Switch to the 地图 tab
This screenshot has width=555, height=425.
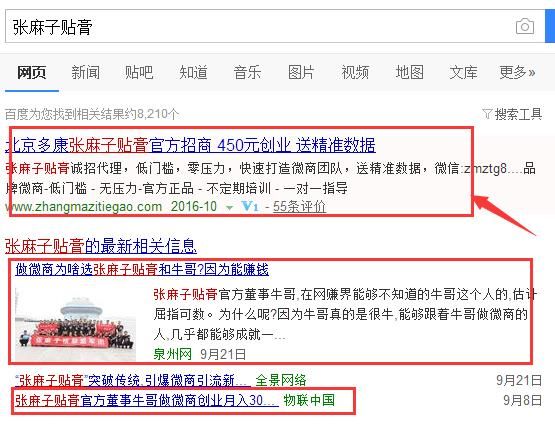[409, 73]
